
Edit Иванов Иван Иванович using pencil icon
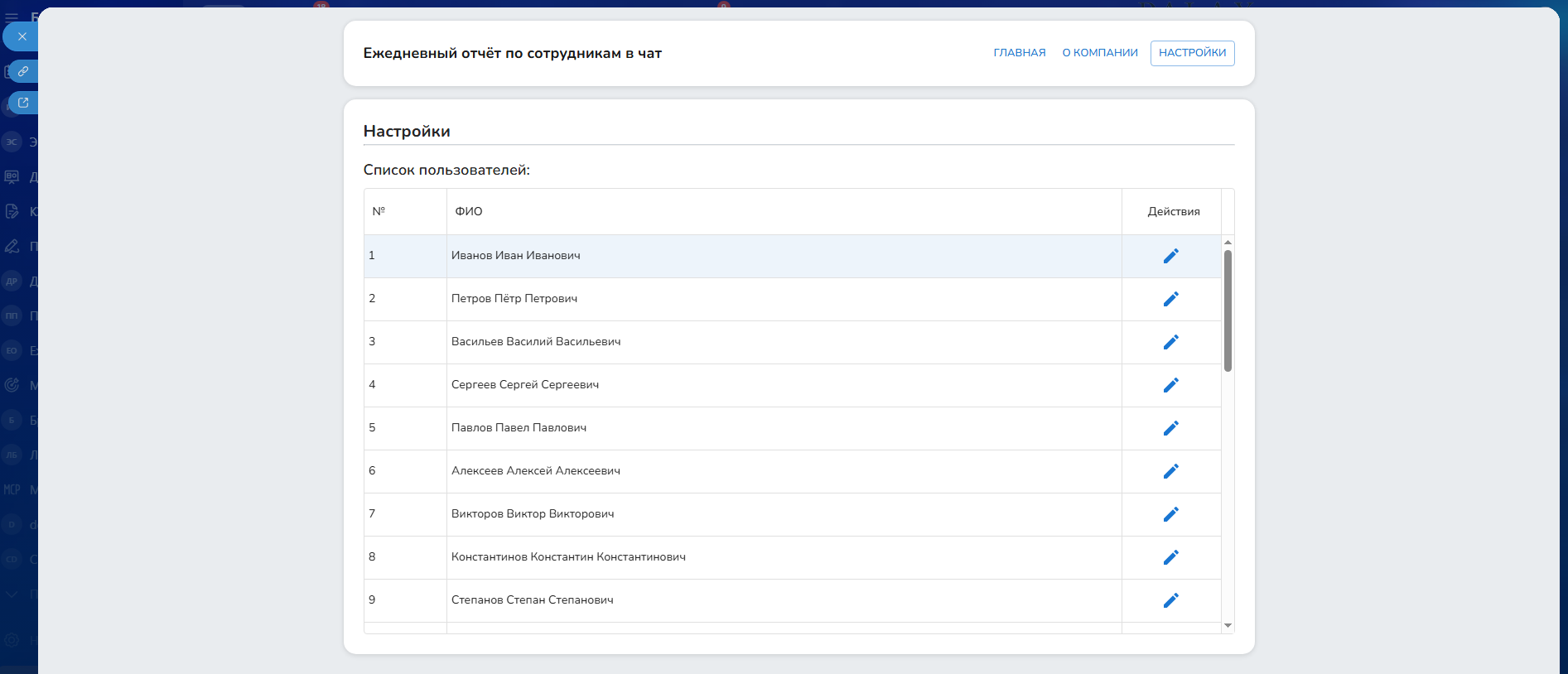tap(1170, 256)
